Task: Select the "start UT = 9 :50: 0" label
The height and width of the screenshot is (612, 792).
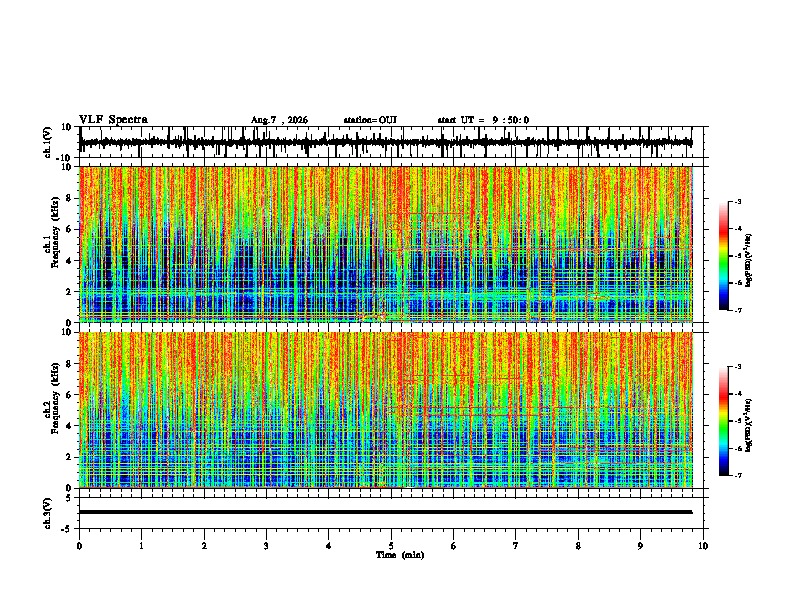Action: [483, 120]
